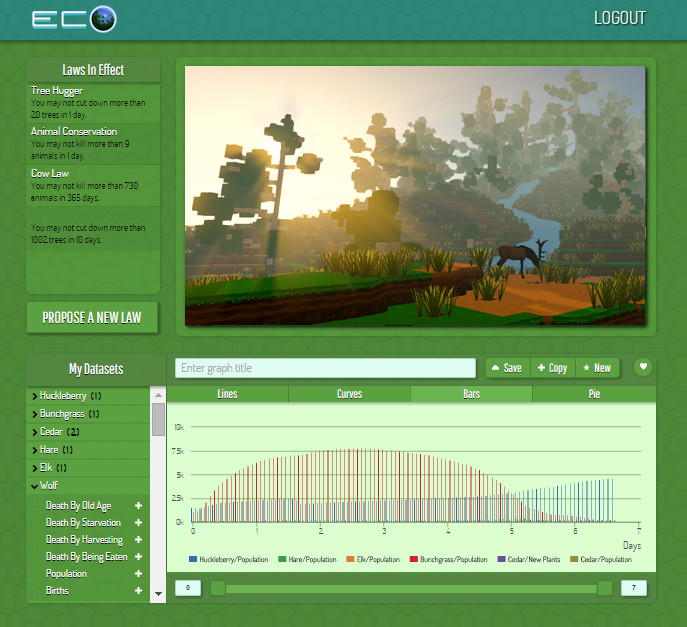Switch to the Pie graph tab
The height and width of the screenshot is (627, 687).
point(594,394)
